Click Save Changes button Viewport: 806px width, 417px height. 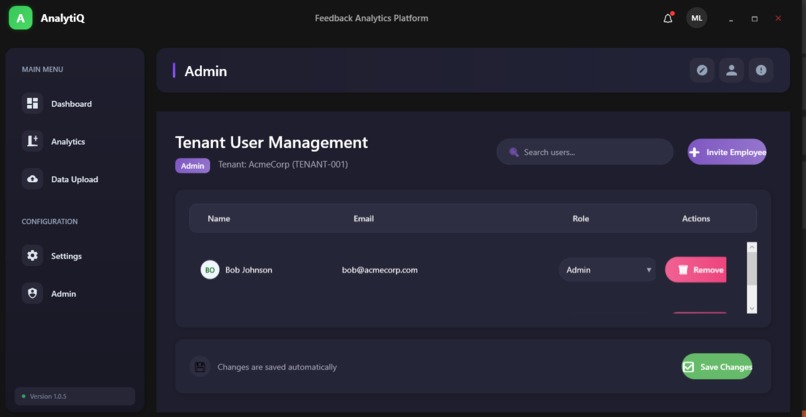(717, 367)
